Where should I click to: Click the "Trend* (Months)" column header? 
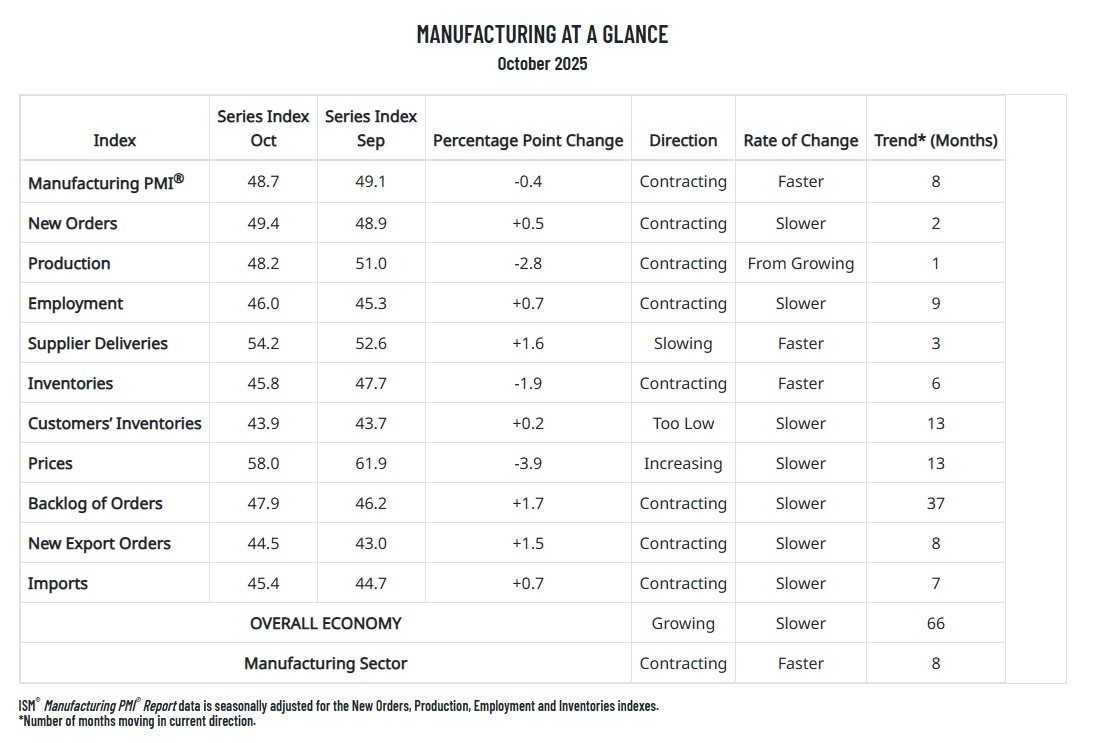click(x=935, y=141)
